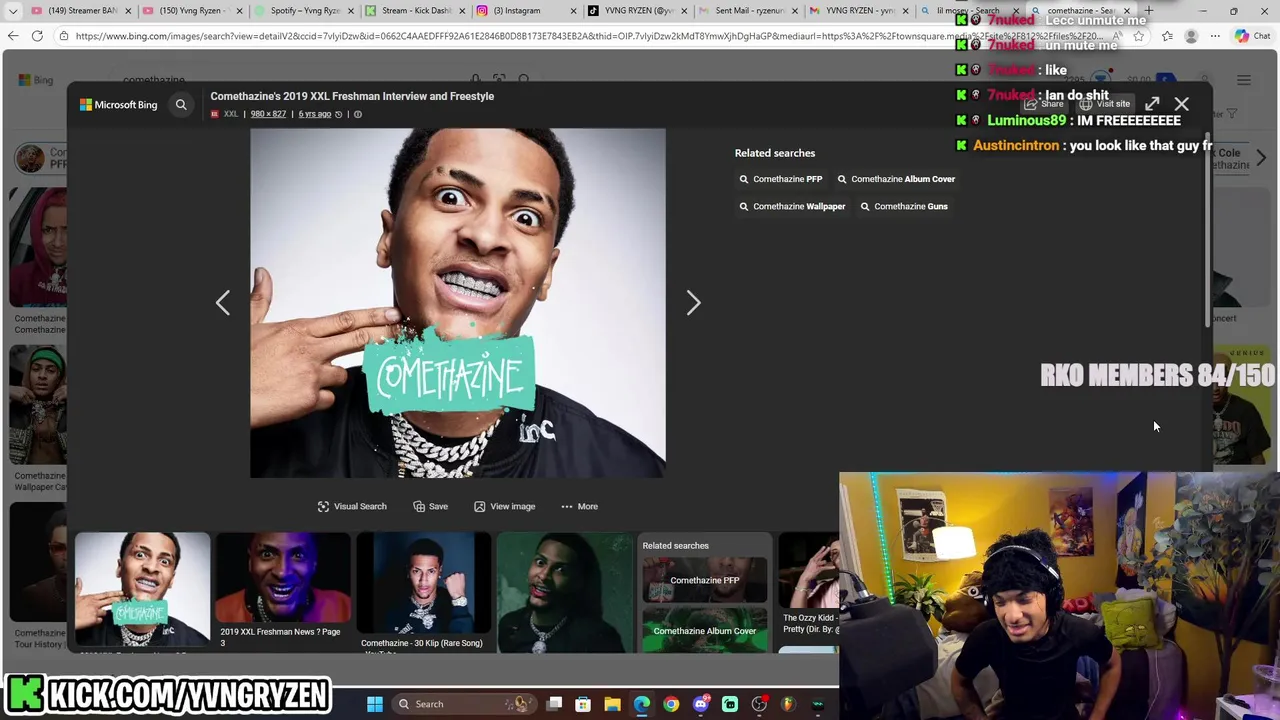Screen dimensions: 1280x720
Task: Open the More options menu
Action: [x=579, y=506]
